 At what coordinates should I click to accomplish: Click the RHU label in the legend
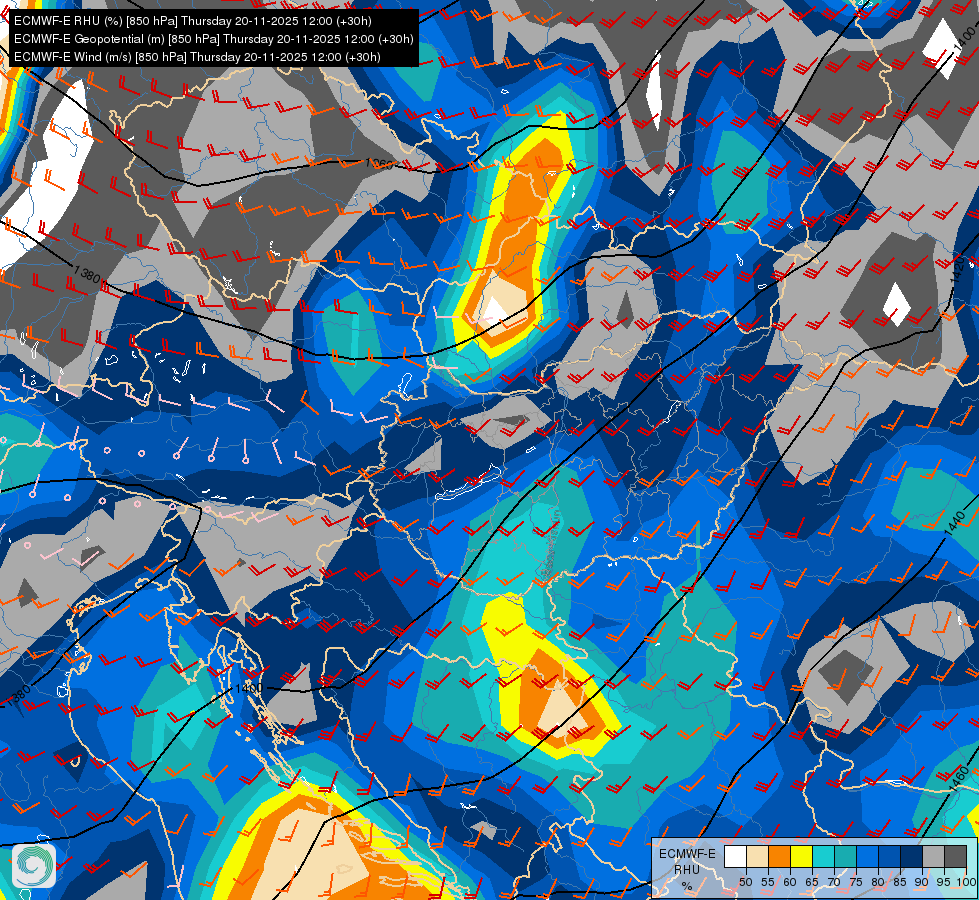click(687, 869)
